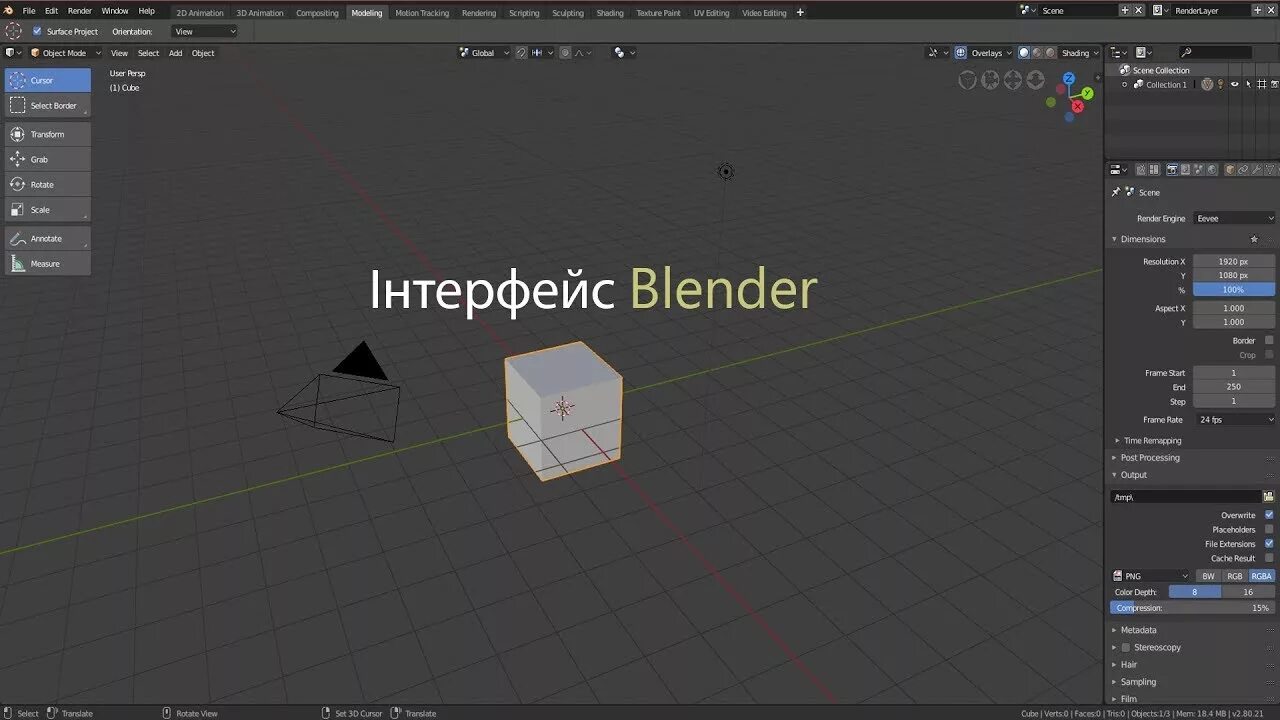Open the Render Engine Eevee dropdown
Screen dimensions: 1280x720
click(1235, 218)
